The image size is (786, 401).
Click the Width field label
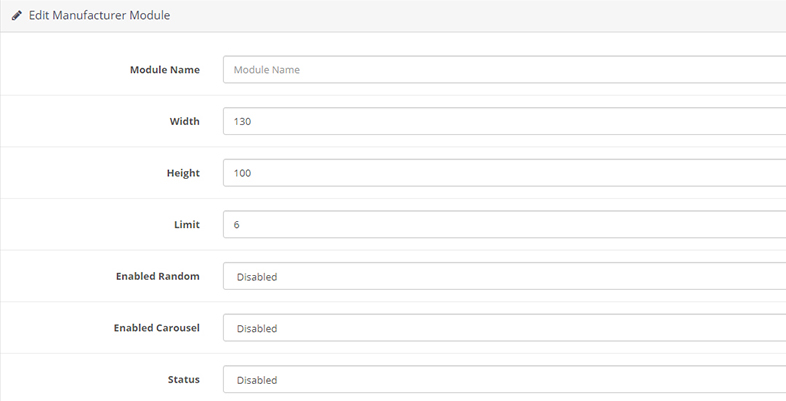tap(184, 122)
